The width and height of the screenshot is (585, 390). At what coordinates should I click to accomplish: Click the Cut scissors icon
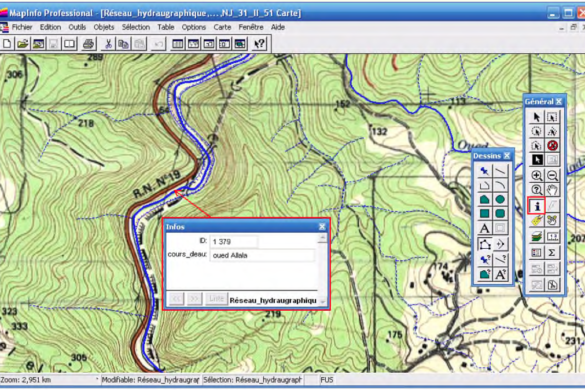(108, 44)
